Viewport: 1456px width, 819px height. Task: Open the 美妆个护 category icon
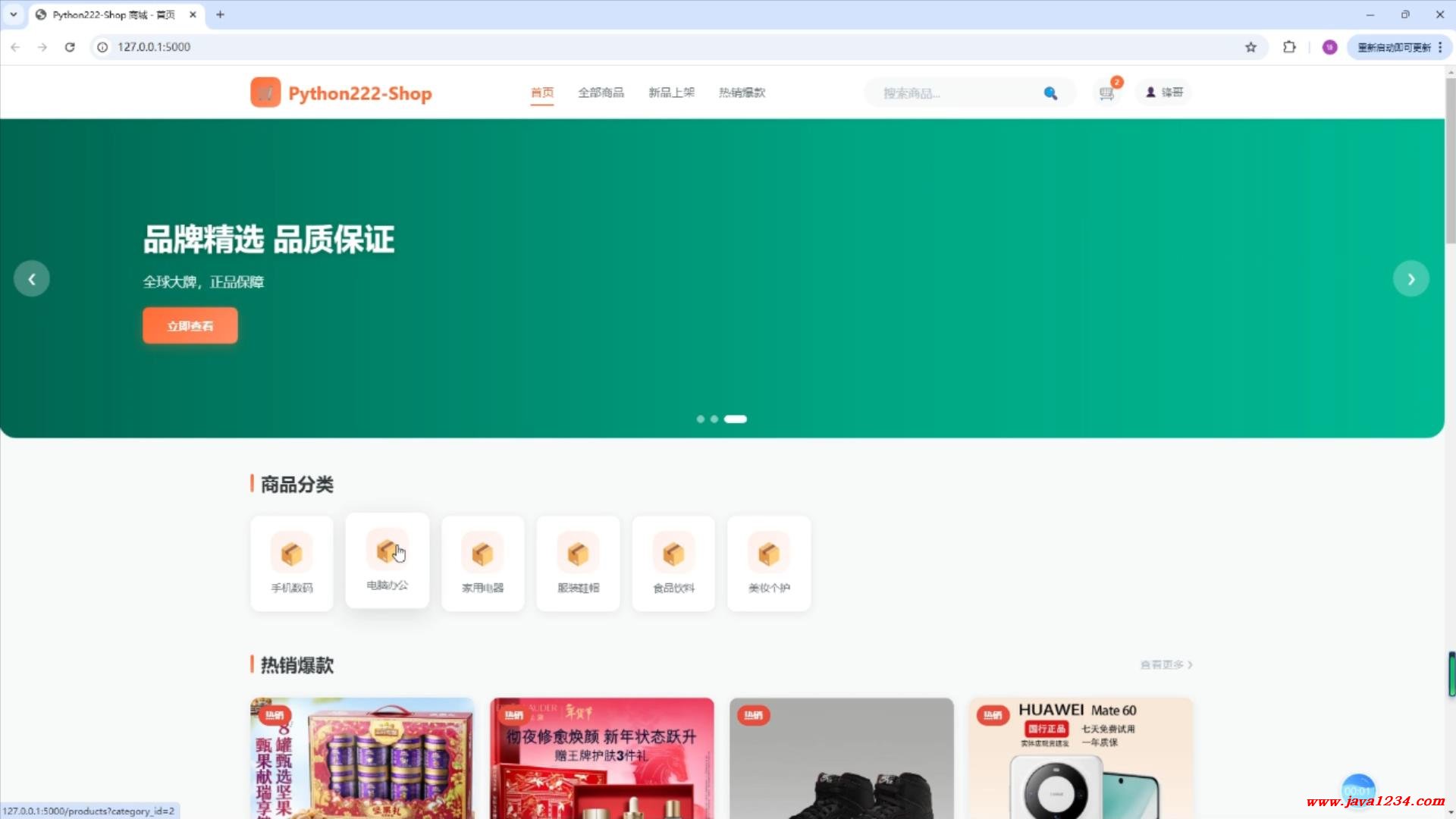(768, 554)
